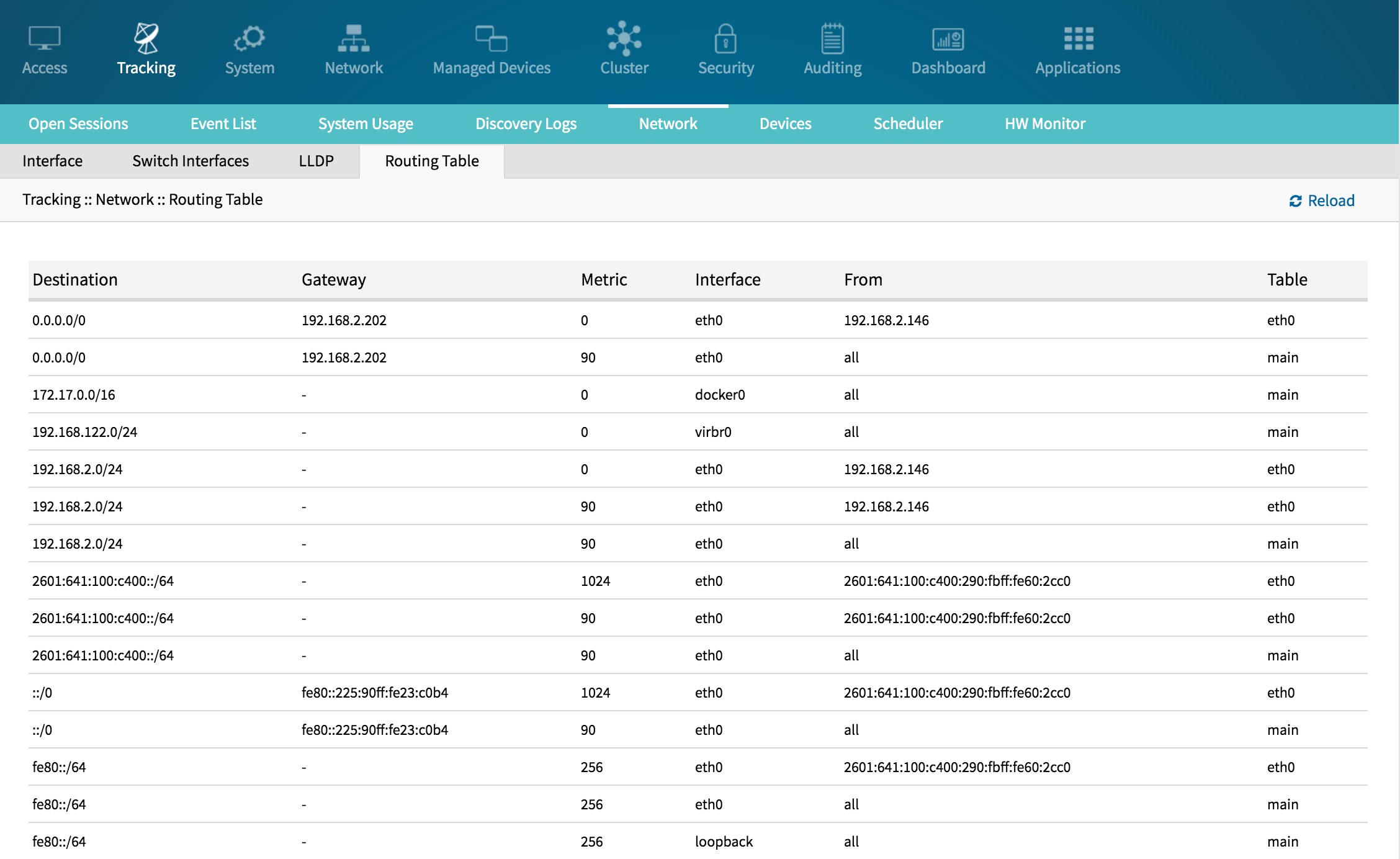This screenshot has height=859, width=1400.
Task: Open the Access monitor icon
Action: point(45,38)
